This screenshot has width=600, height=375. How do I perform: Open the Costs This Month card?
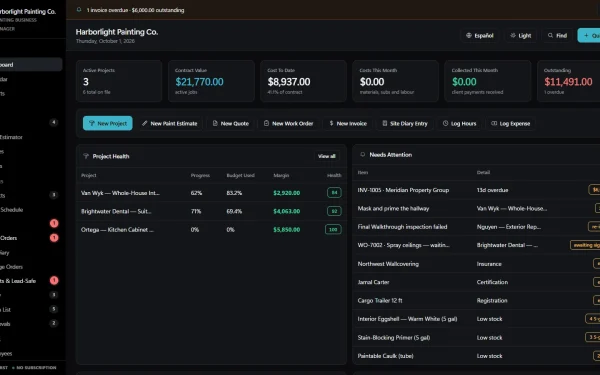[x=395, y=81]
